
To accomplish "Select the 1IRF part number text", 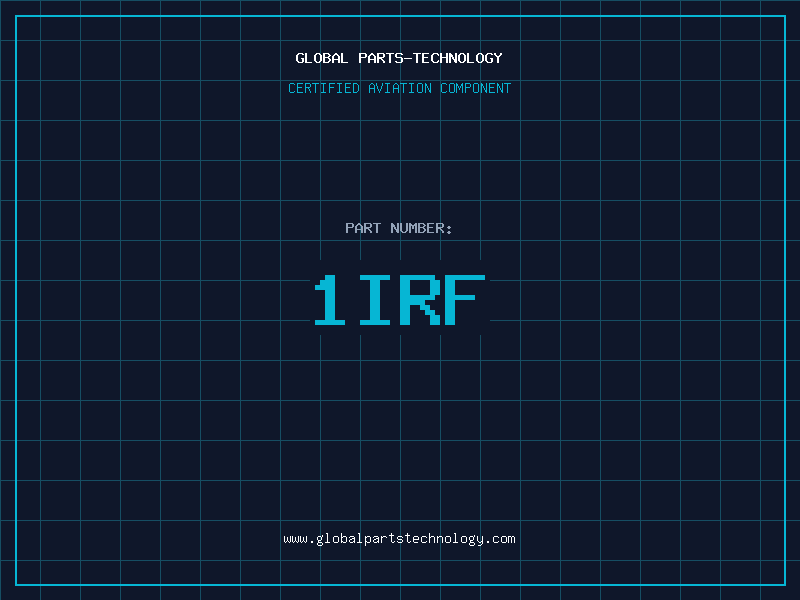I will click(x=399, y=300).
